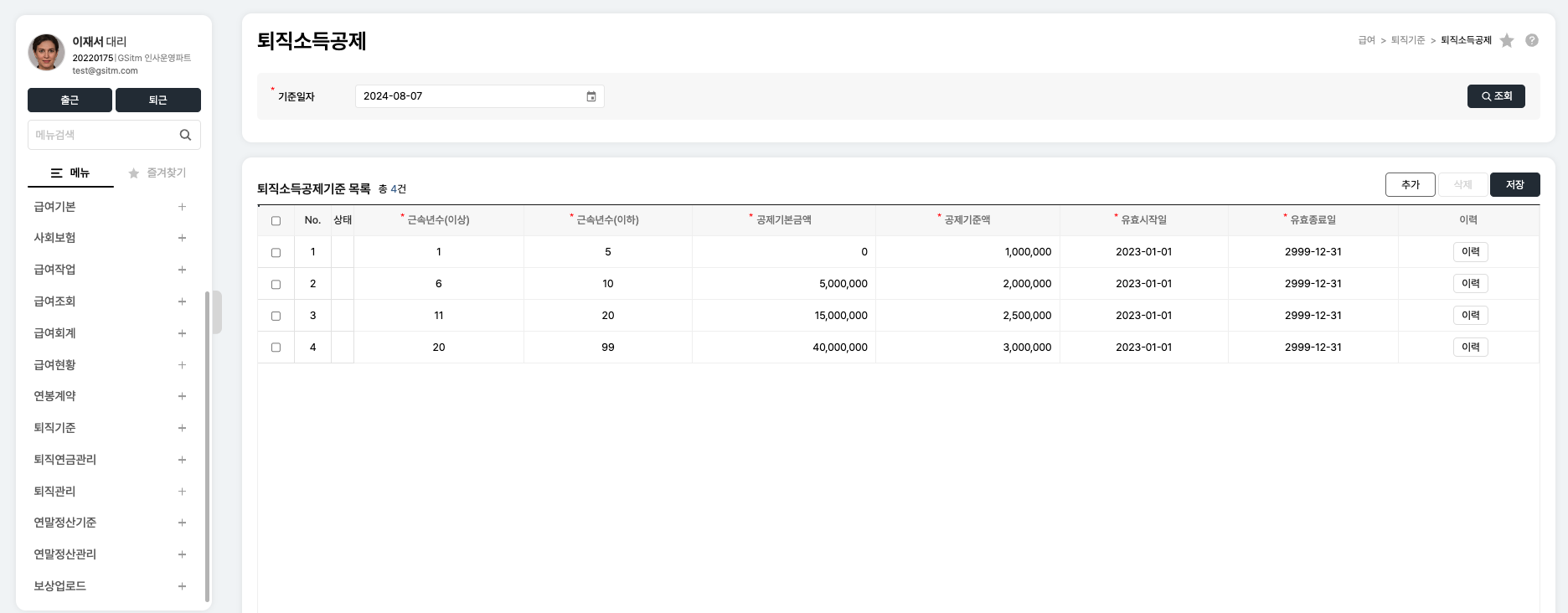
Task: Open the help question mark icon
Action: (x=1532, y=40)
